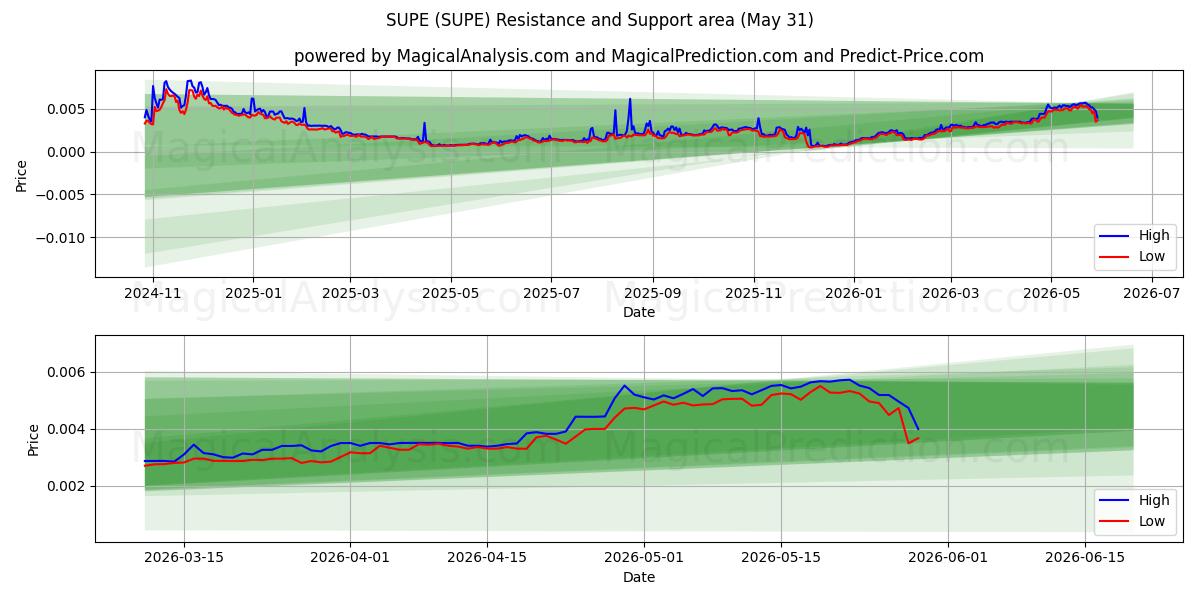The image size is (1200, 600).
Task: Click the '2026-03-15' date label on bottom chart
Action: tap(183, 558)
